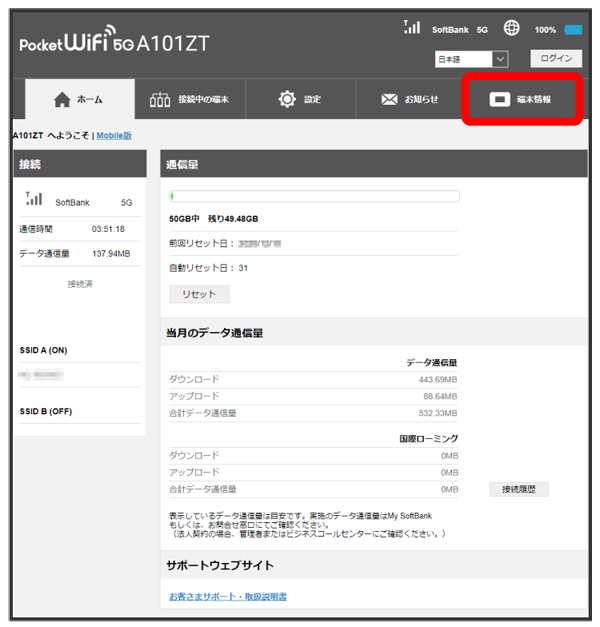
Task: Click the home house icon
Action: point(62,100)
